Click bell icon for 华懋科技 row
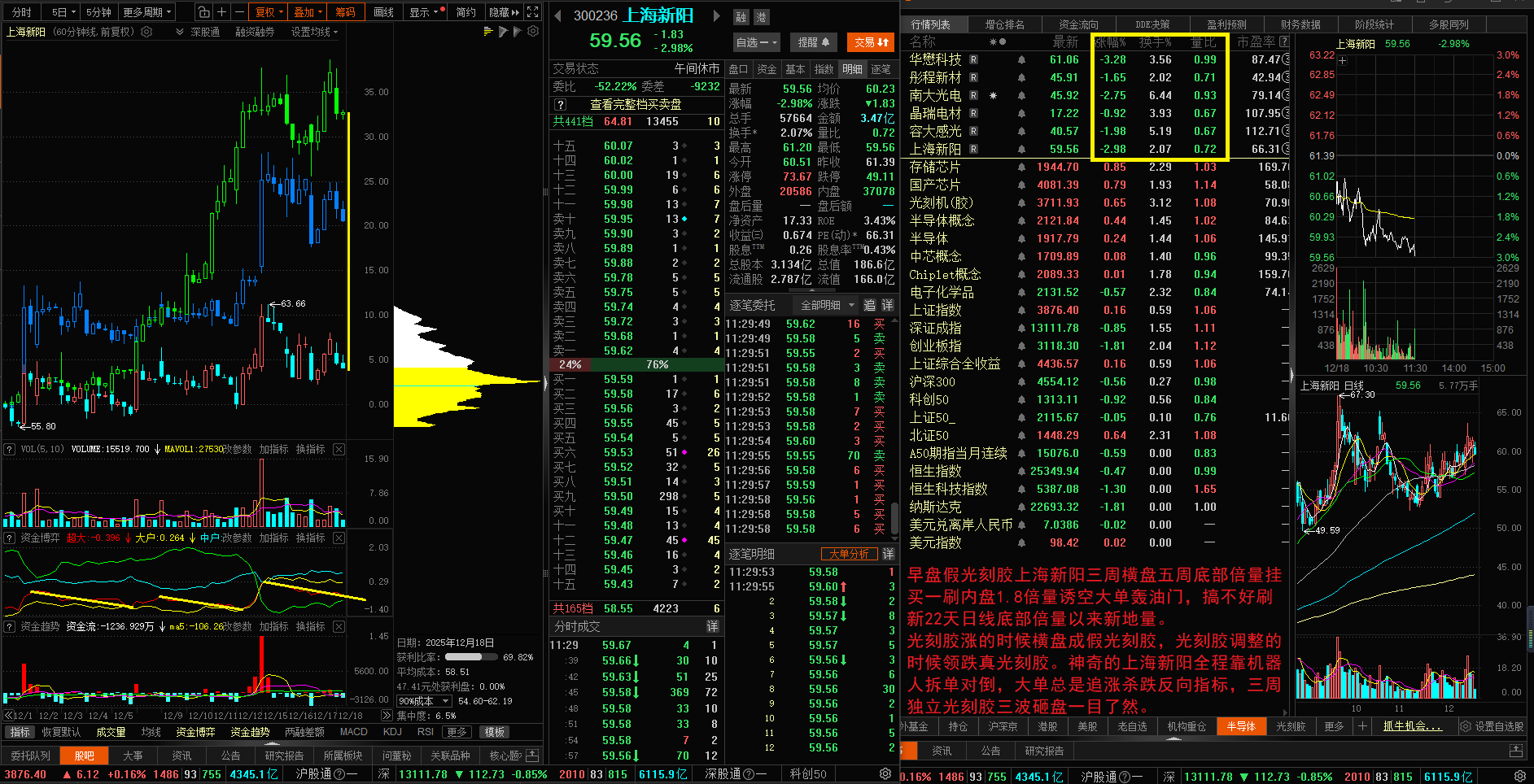The width and height of the screenshot is (1534, 784). click(1021, 59)
